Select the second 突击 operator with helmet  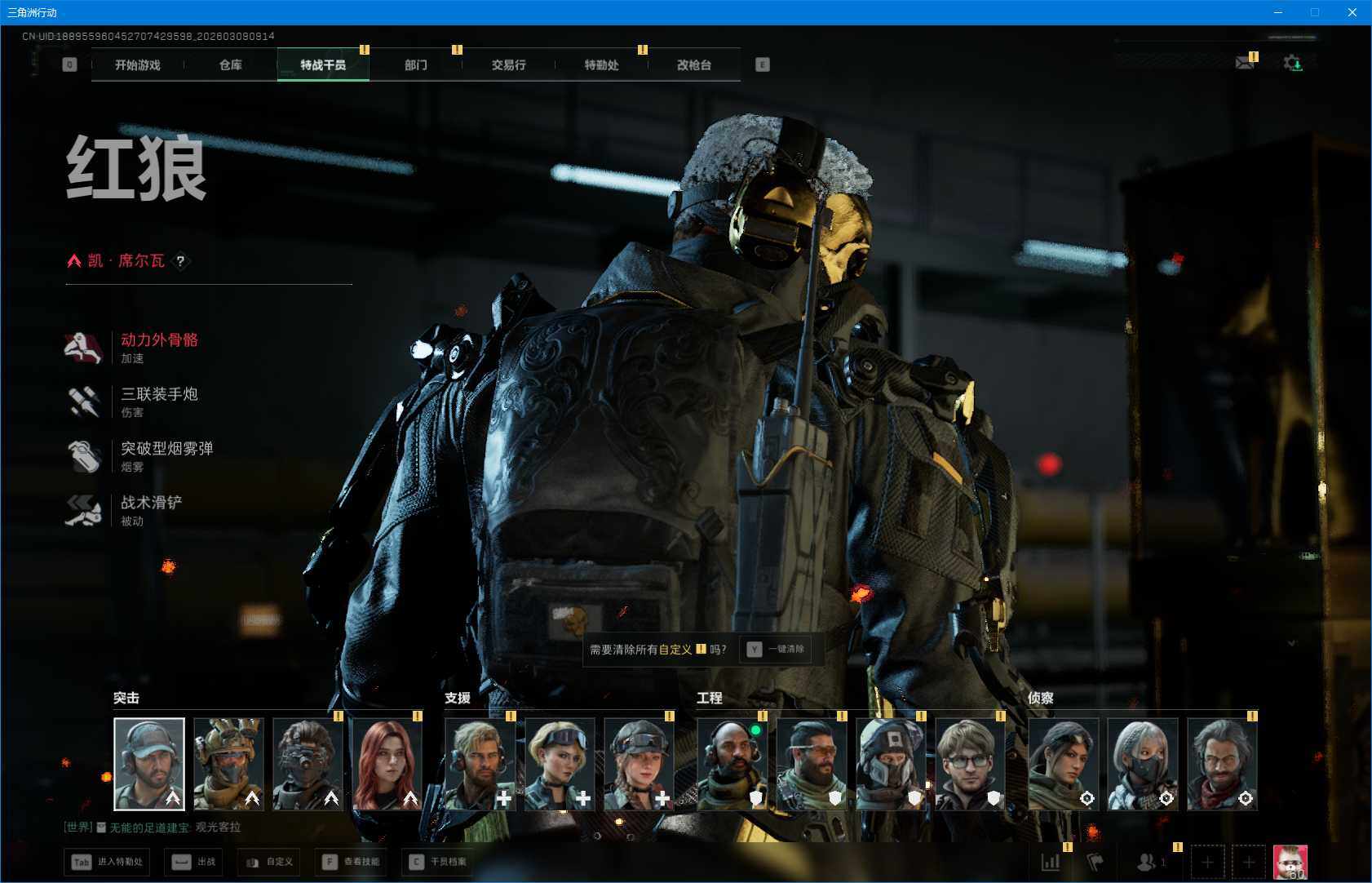tap(228, 764)
